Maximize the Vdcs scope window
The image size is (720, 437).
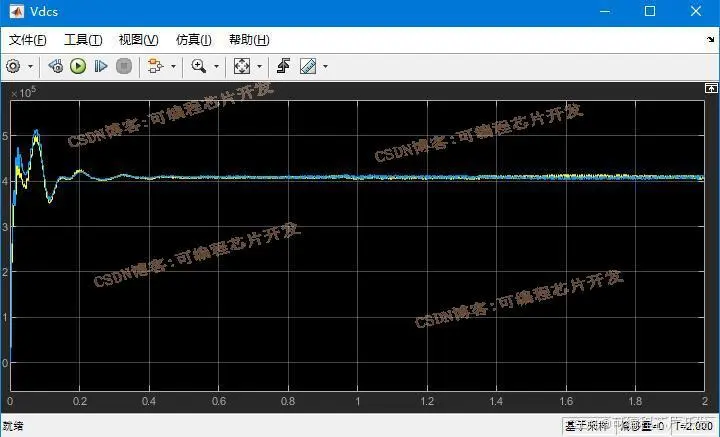[x=650, y=11]
